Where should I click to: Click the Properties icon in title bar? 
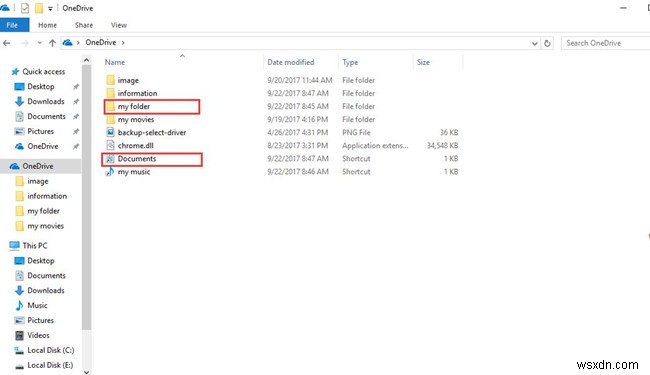[25, 8]
